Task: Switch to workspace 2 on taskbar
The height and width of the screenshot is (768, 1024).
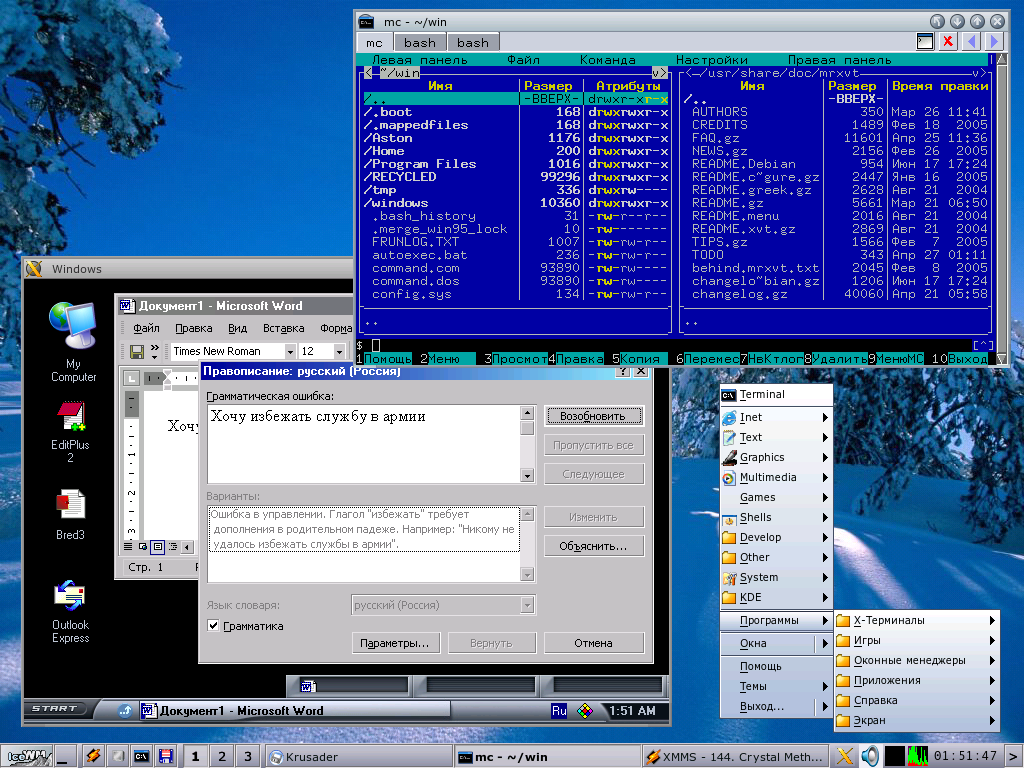Action: click(221, 757)
